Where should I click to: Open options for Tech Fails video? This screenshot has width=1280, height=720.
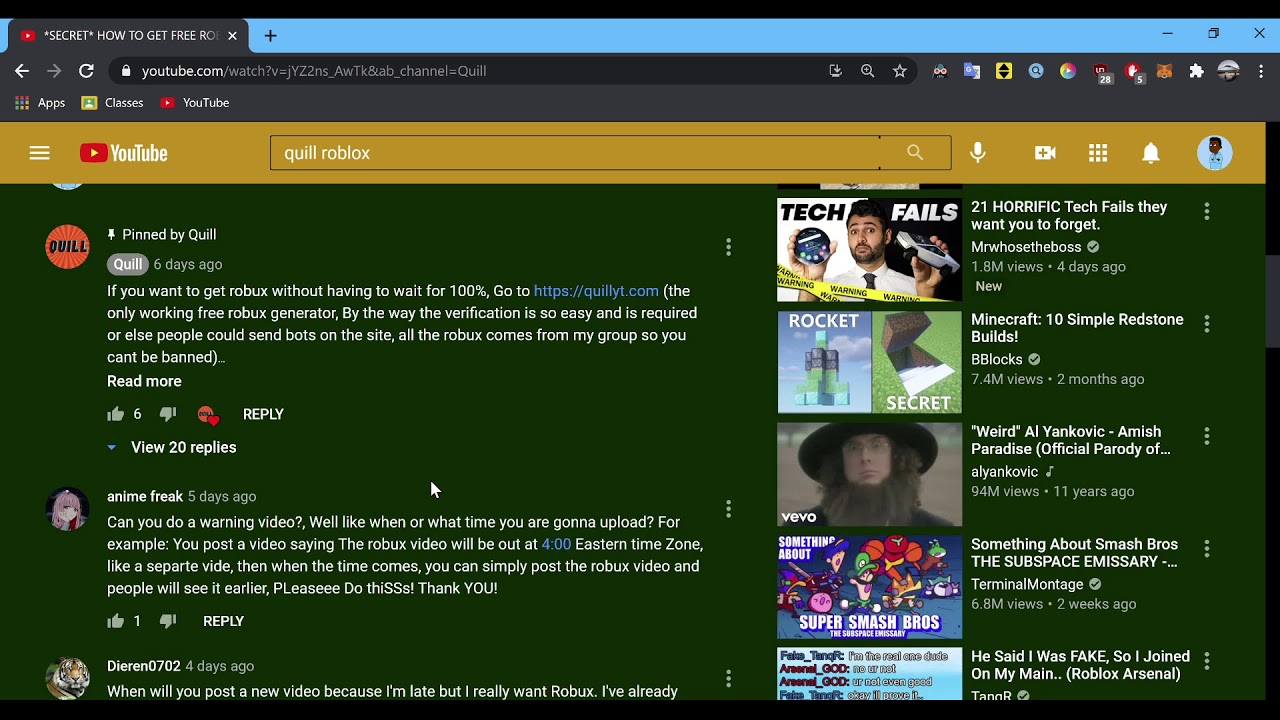pyautogui.click(x=1207, y=211)
